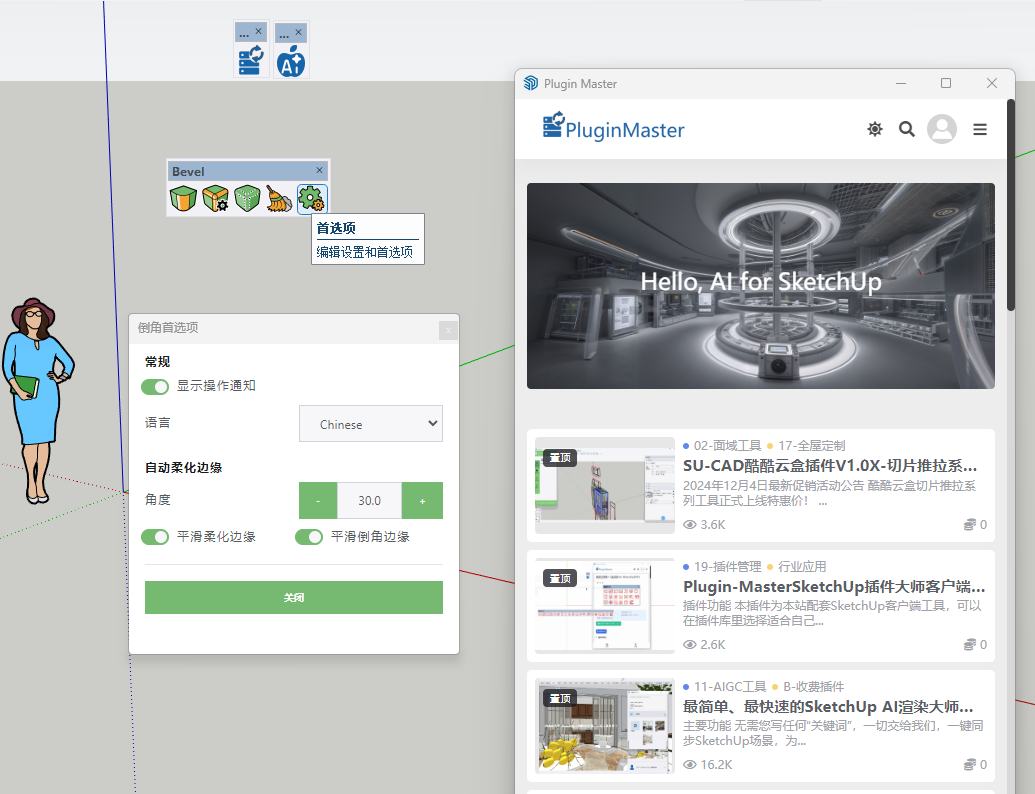Decrease angle with the minus button
This screenshot has height=794, width=1035.
(318, 500)
